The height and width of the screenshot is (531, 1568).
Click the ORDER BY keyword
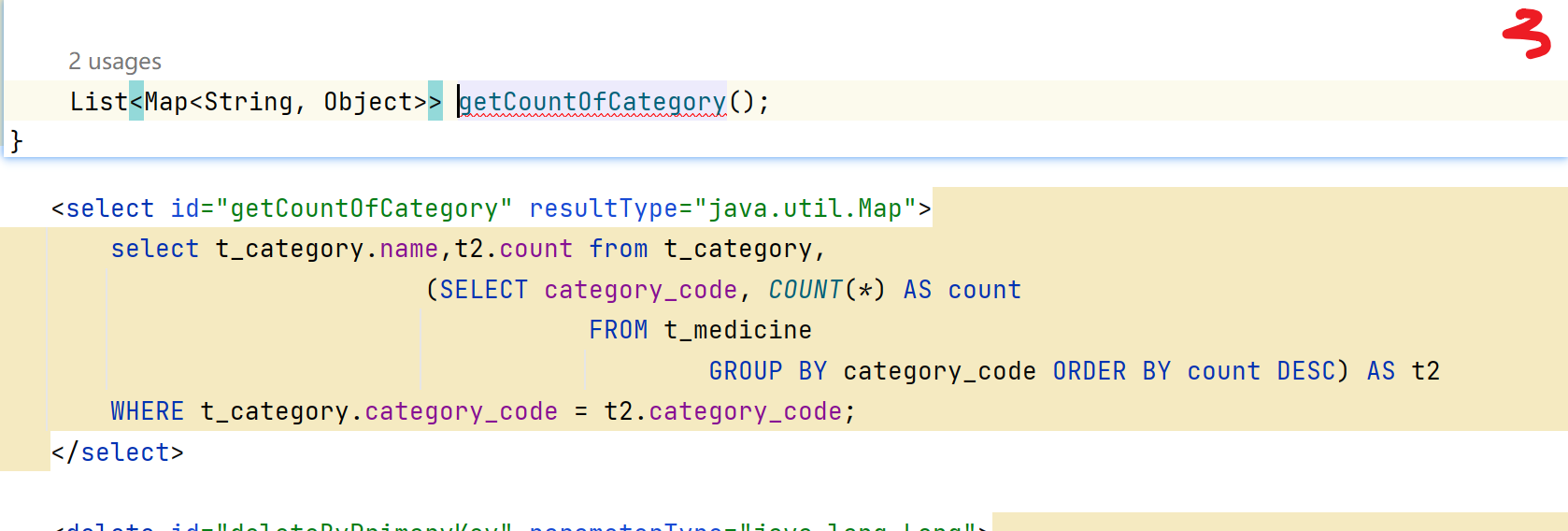(x=1111, y=371)
